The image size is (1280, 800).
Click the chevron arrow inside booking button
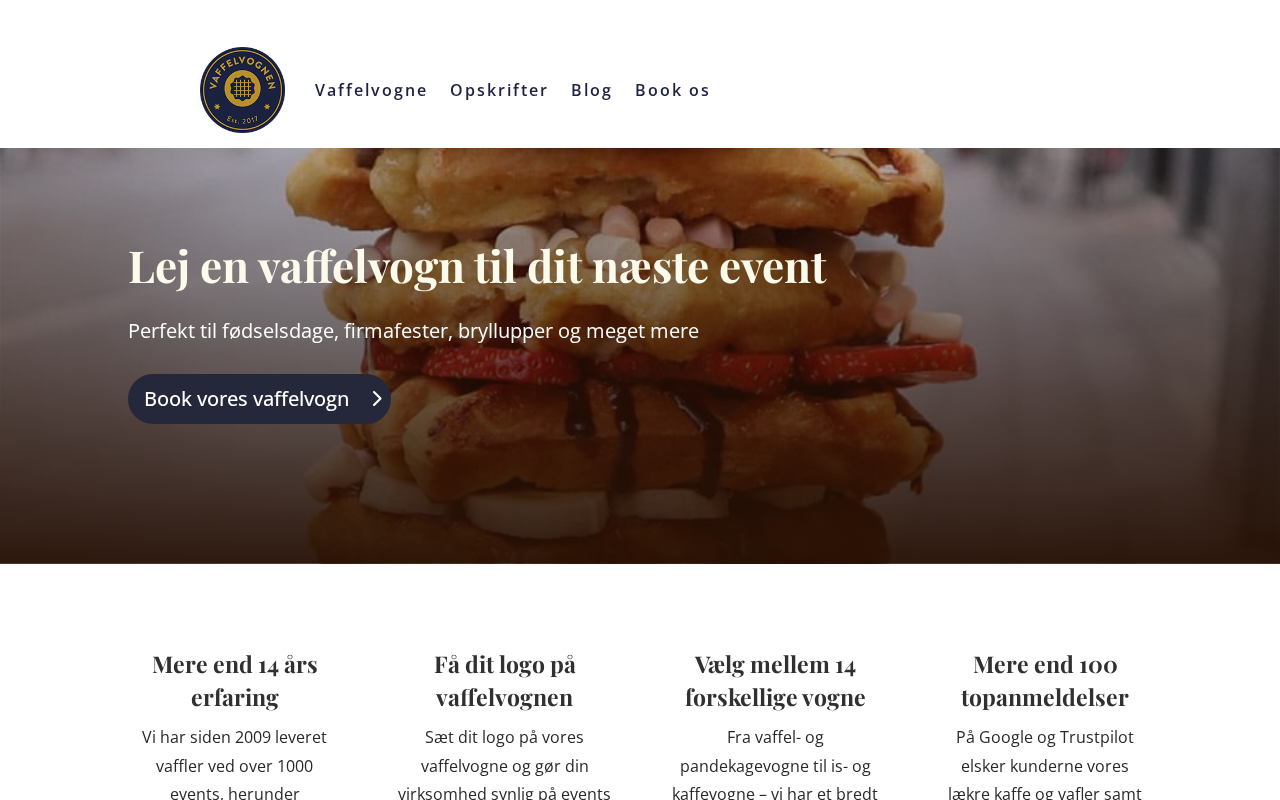[x=377, y=399]
